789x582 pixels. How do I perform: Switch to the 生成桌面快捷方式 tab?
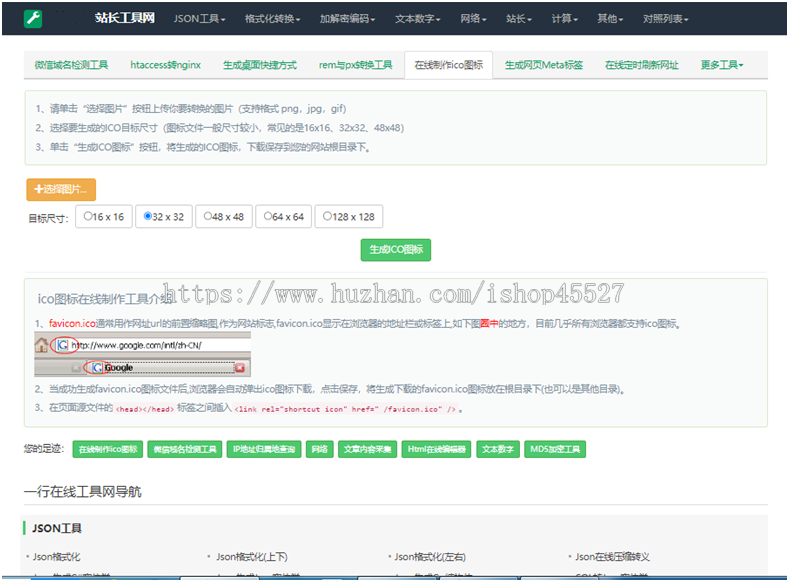[260, 65]
